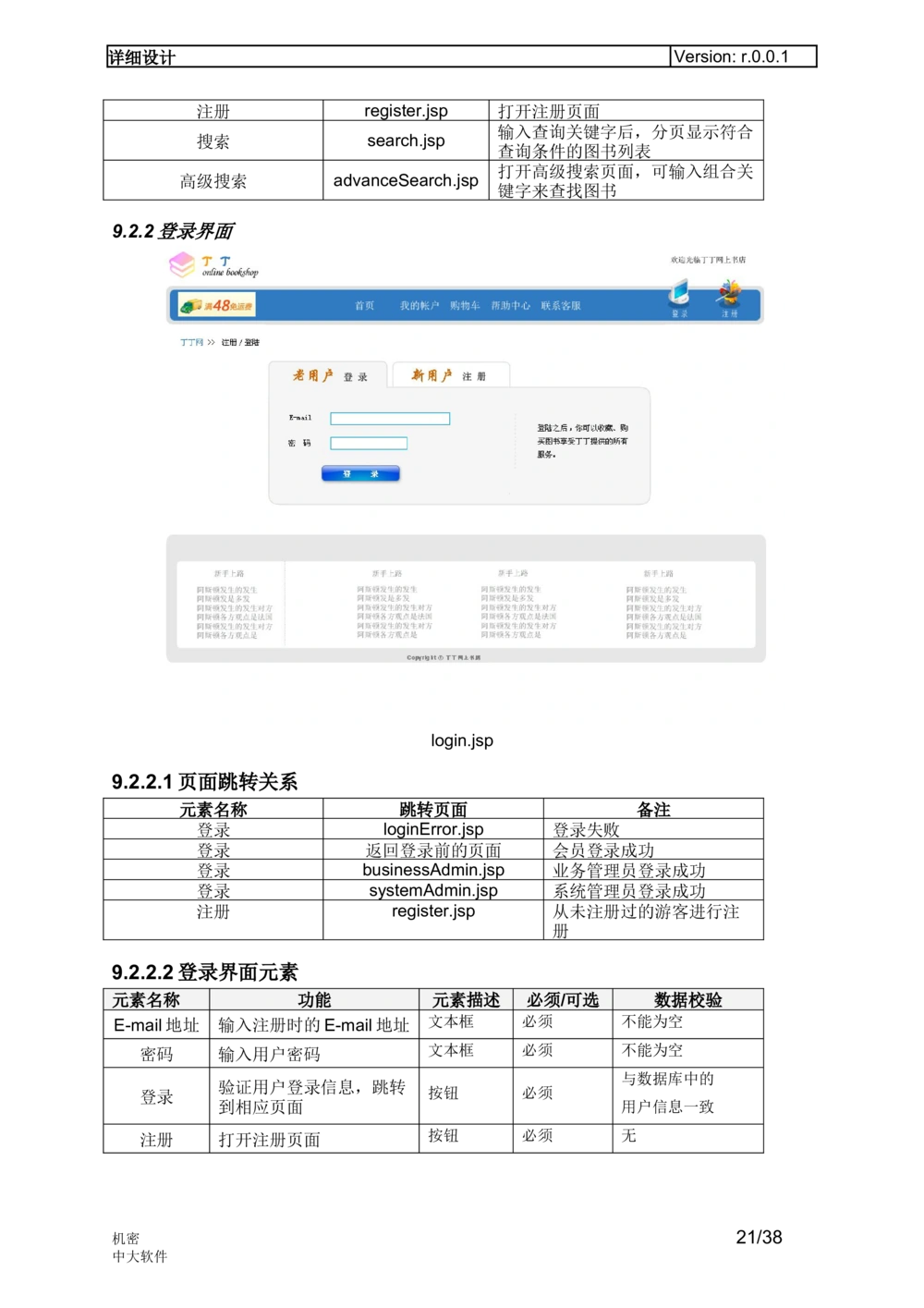
Task: Open the 首页 home menu item
Action: coord(365,306)
